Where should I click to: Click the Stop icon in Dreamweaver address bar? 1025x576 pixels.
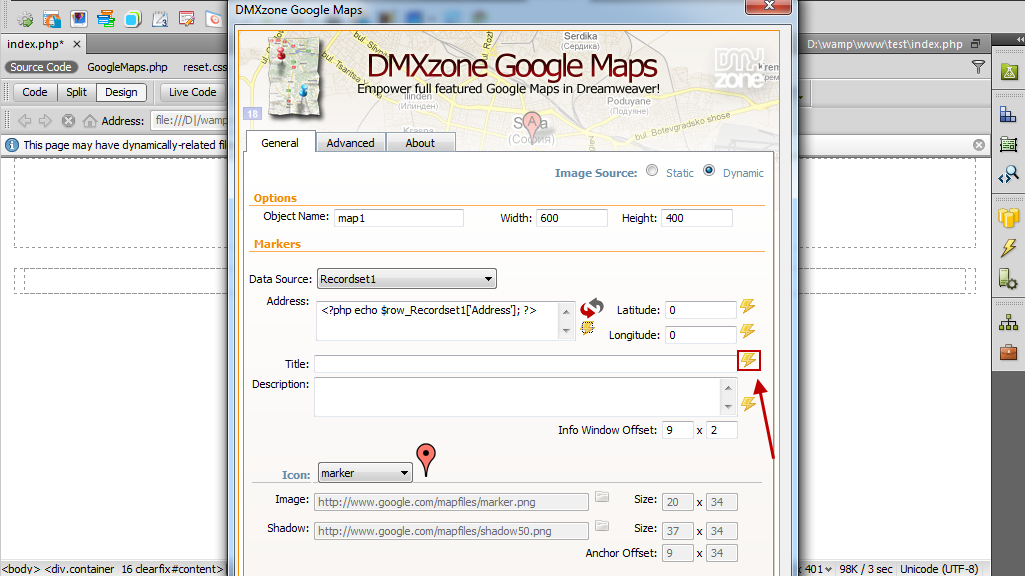click(x=68, y=120)
